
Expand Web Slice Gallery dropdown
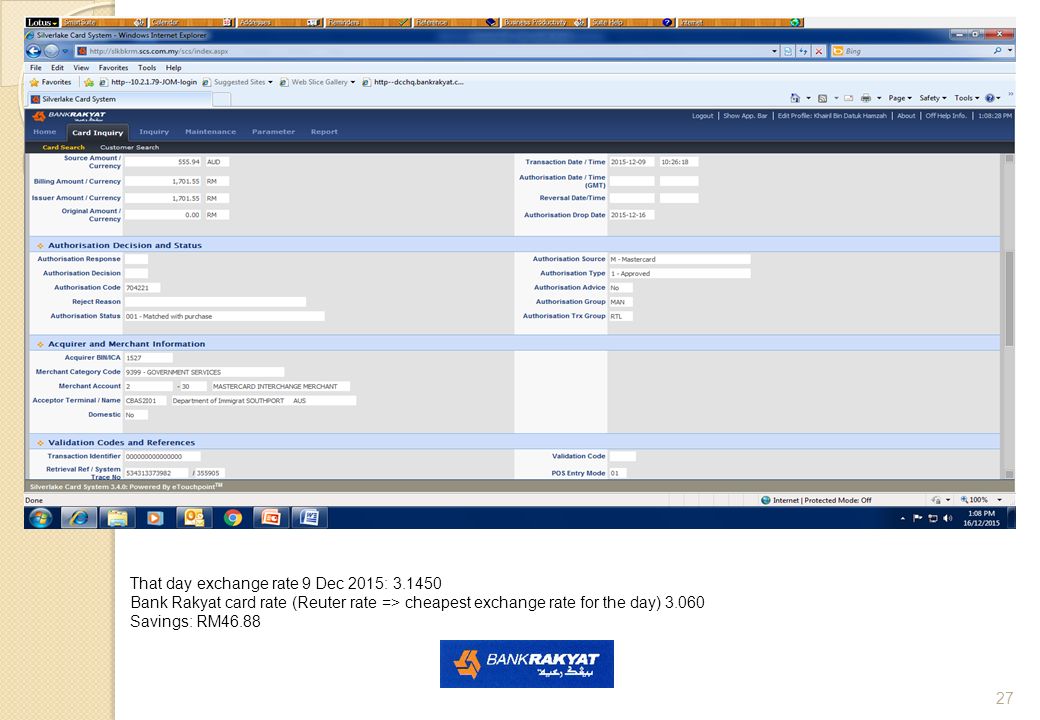pyautogui.click(x=353, y=82)
